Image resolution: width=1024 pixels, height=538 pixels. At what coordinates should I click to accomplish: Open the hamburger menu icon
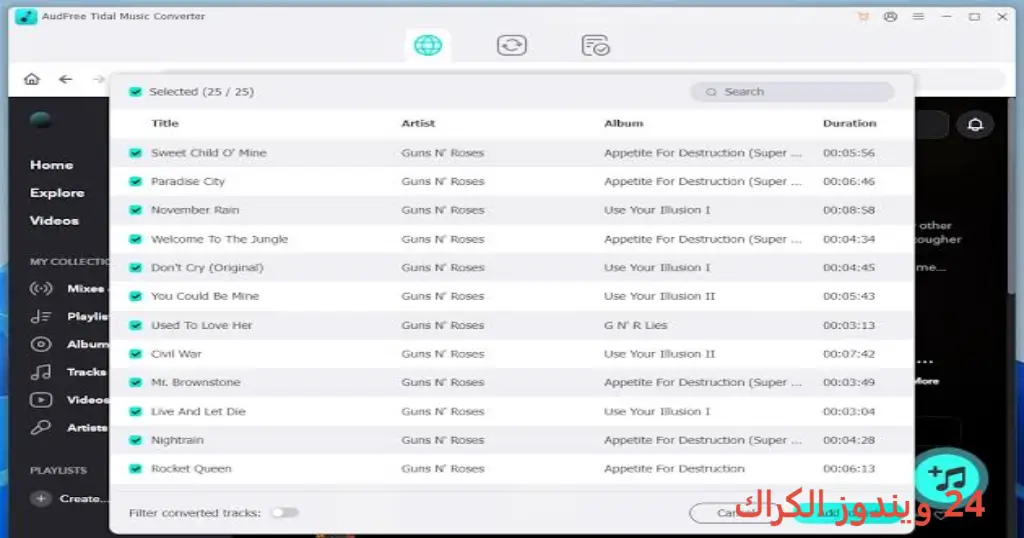pyautogui.click(x=918, y=16)
